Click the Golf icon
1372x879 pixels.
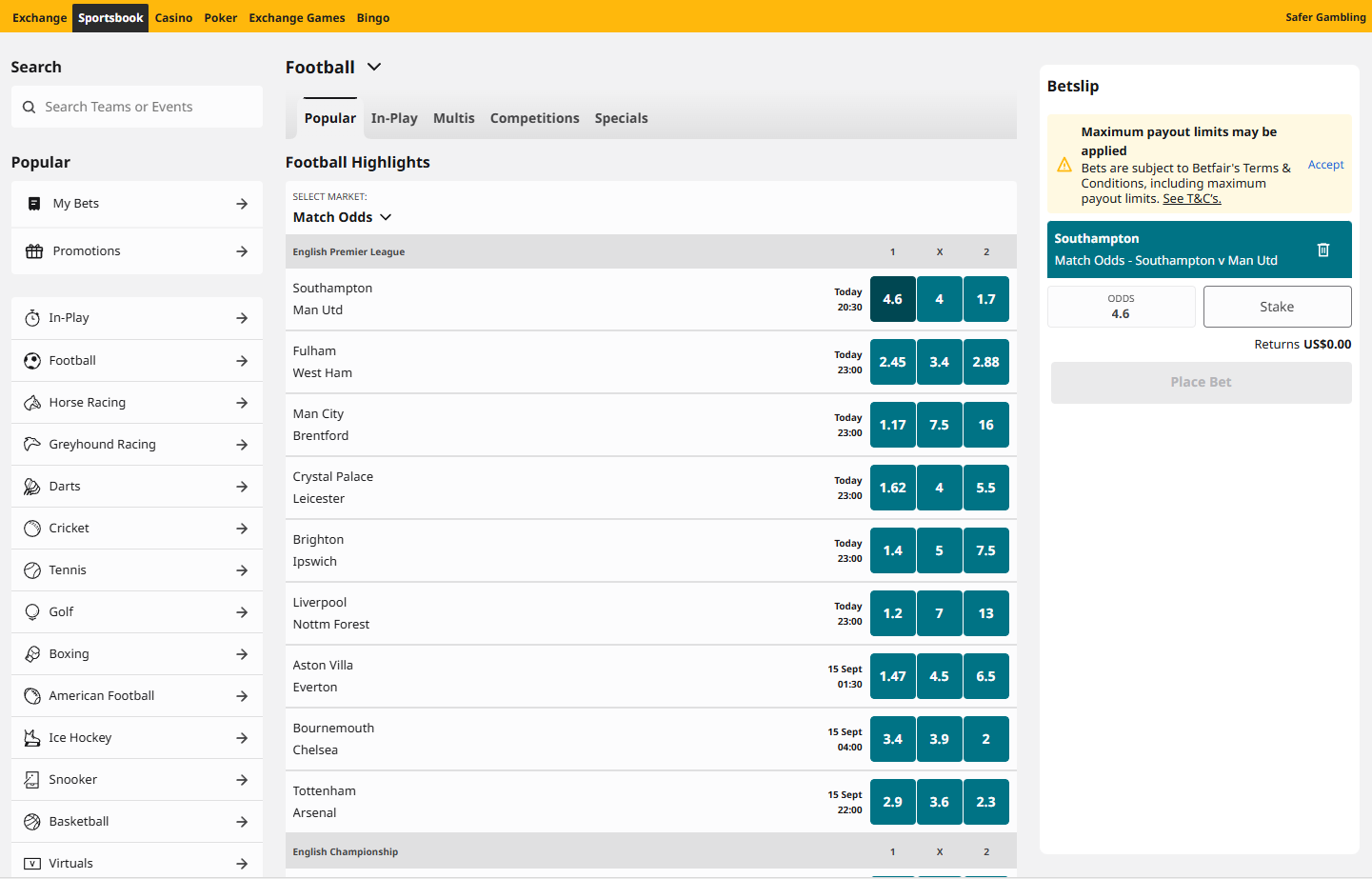pos(32,612)
